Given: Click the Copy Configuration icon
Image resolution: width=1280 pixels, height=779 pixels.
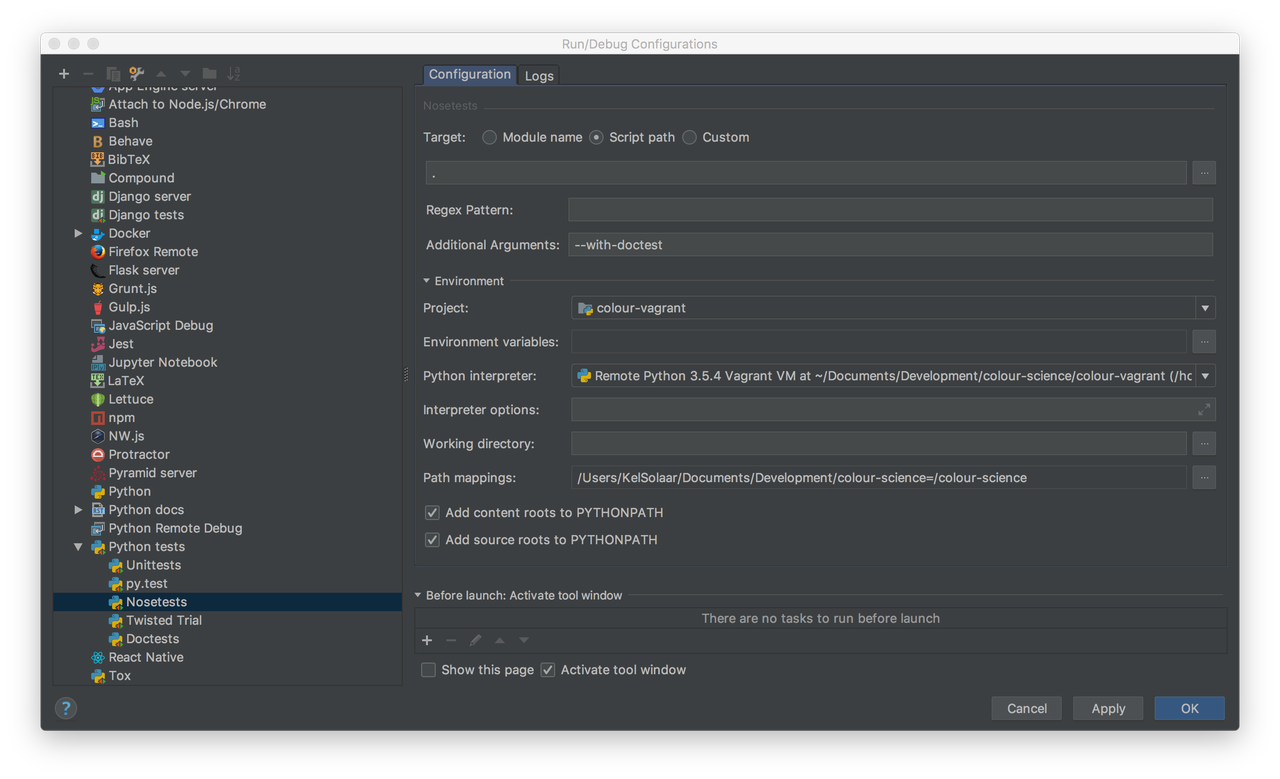Looking at the screenshot, I should (113, 74).
